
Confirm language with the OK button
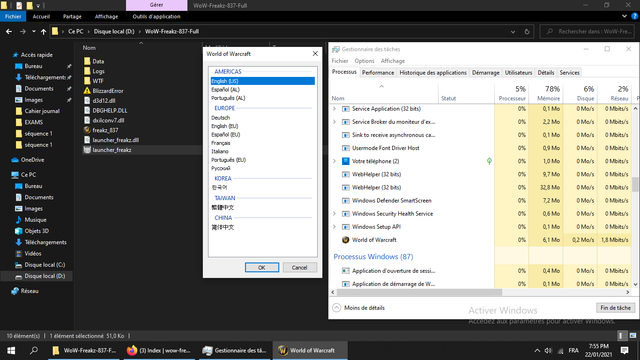point(262,267)
